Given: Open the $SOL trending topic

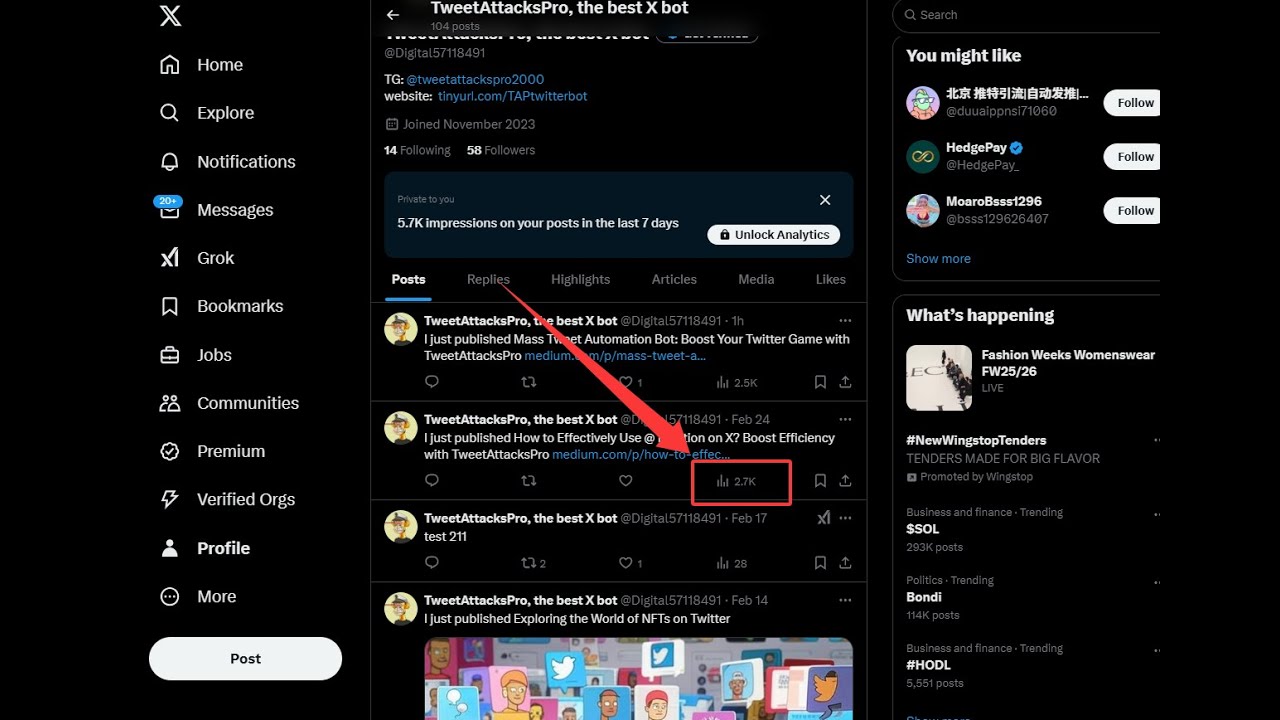Looking at the screenshot, I should point(923,529).
